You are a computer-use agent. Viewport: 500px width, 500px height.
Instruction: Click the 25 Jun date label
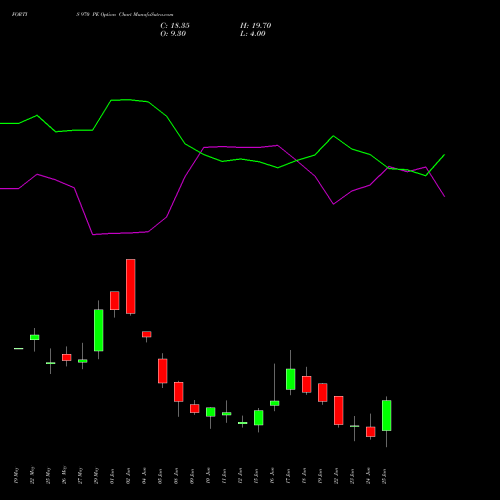coord(384,476)
